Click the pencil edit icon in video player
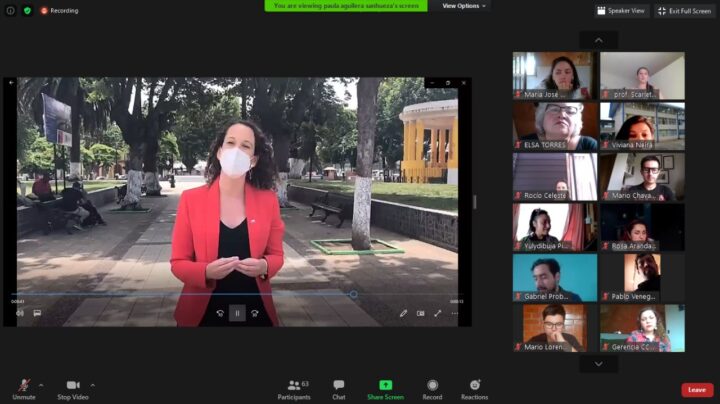Viewport: 720px width, 404px height. pos(404,313)
